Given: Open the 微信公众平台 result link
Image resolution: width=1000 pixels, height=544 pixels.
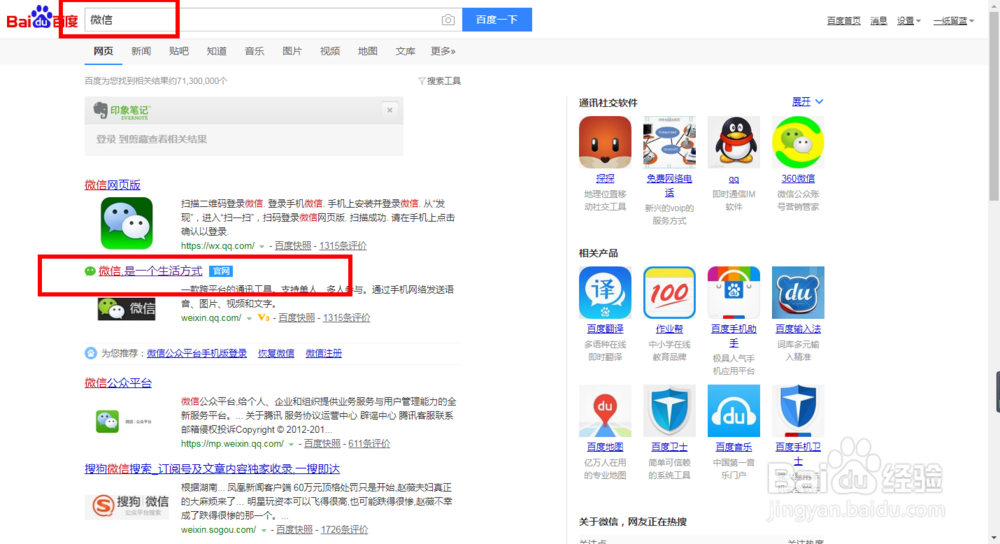Looking at the screenshot, I should click(118, 383).
